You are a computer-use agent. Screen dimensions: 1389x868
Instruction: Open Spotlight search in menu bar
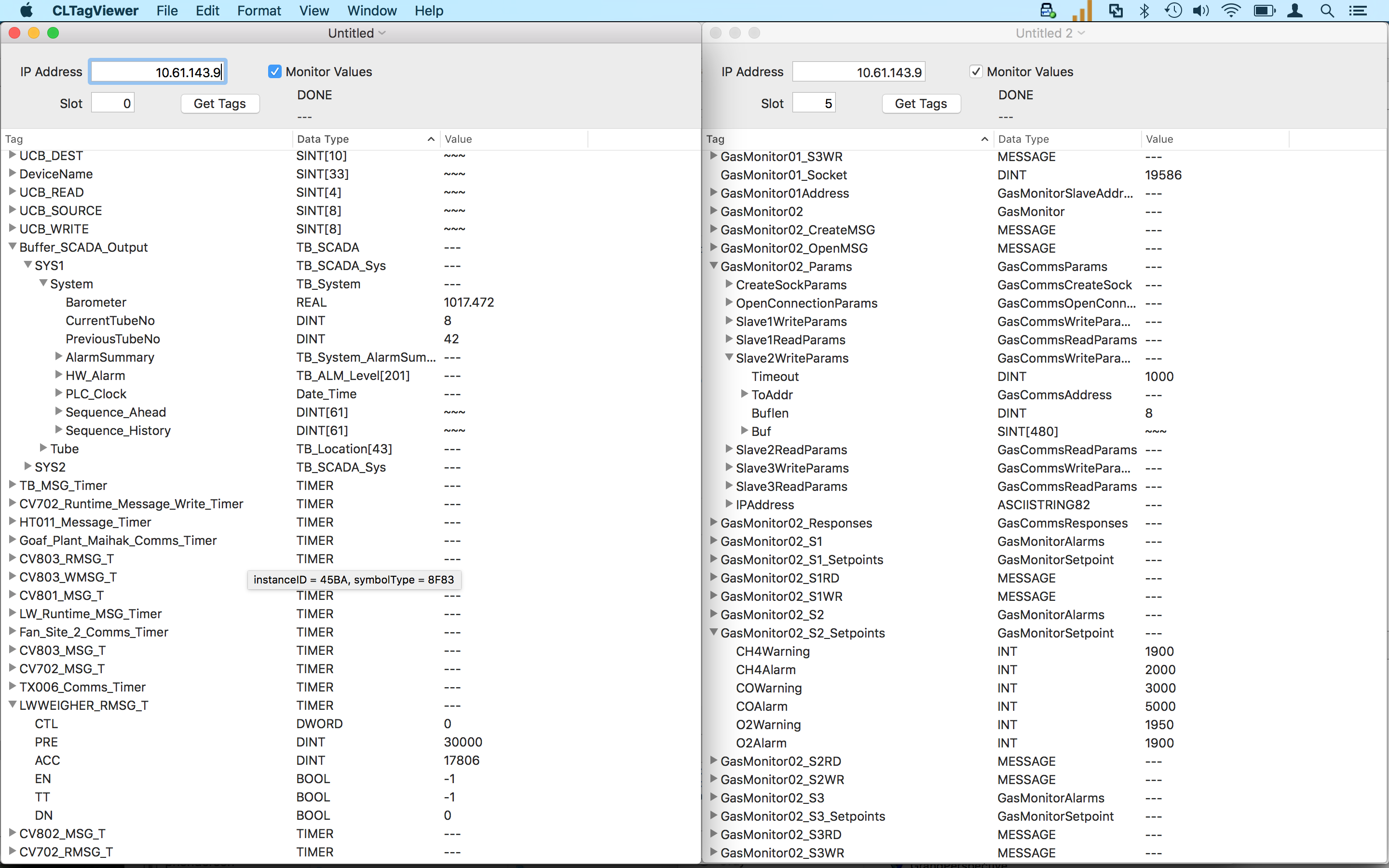coord(1326,11)
